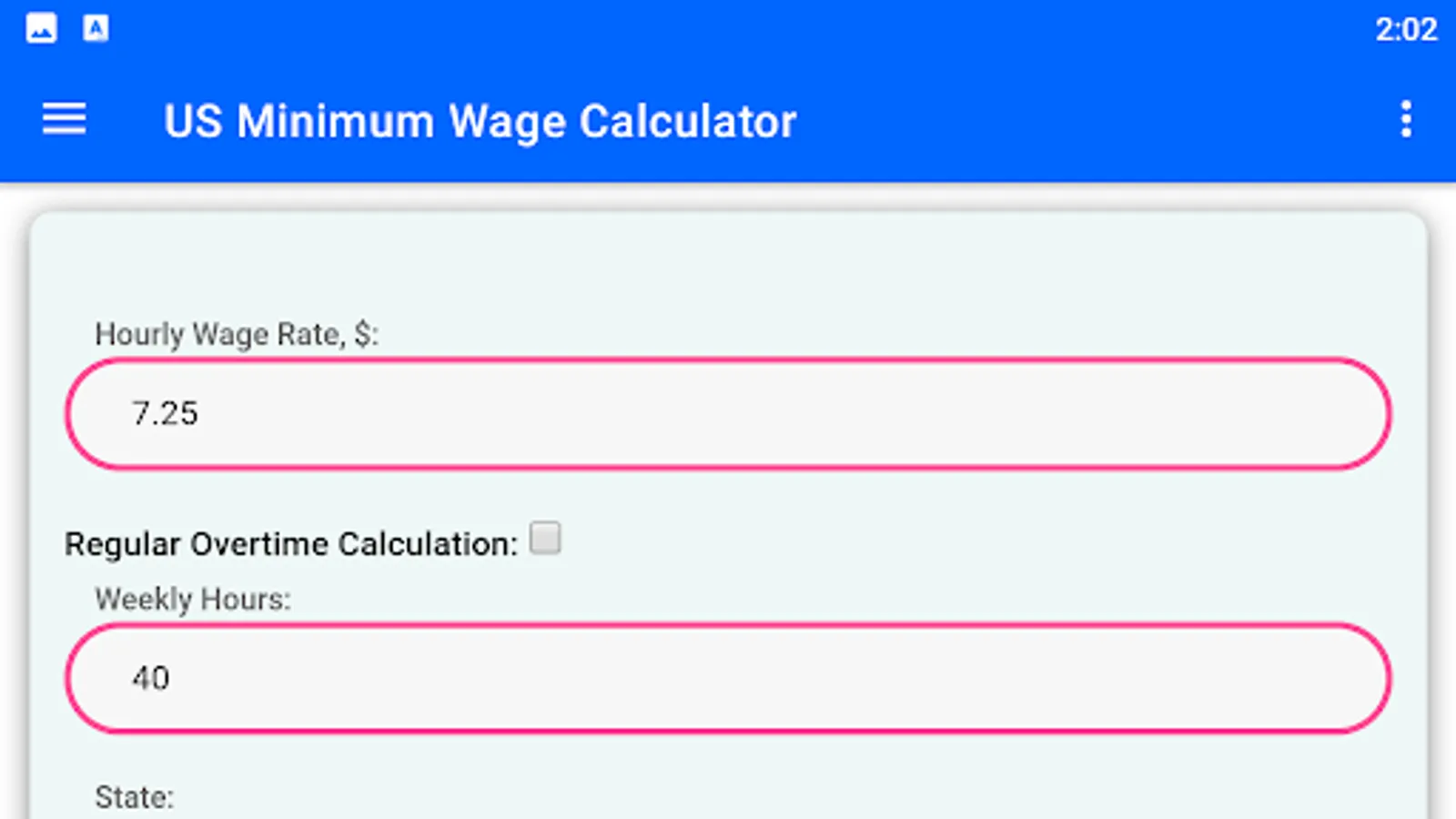Select the Hourly Wage Rate, $ label
1456x819 pixels.
click(x=237, y=335)
